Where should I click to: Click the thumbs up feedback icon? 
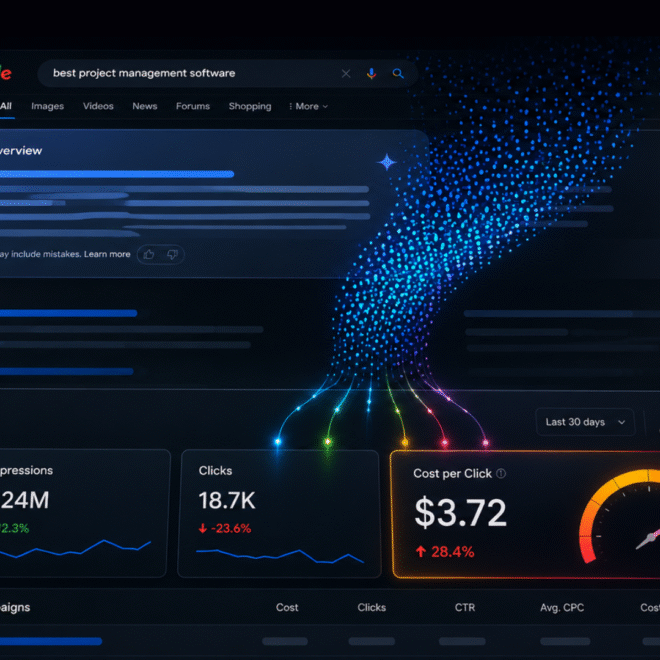149,254
